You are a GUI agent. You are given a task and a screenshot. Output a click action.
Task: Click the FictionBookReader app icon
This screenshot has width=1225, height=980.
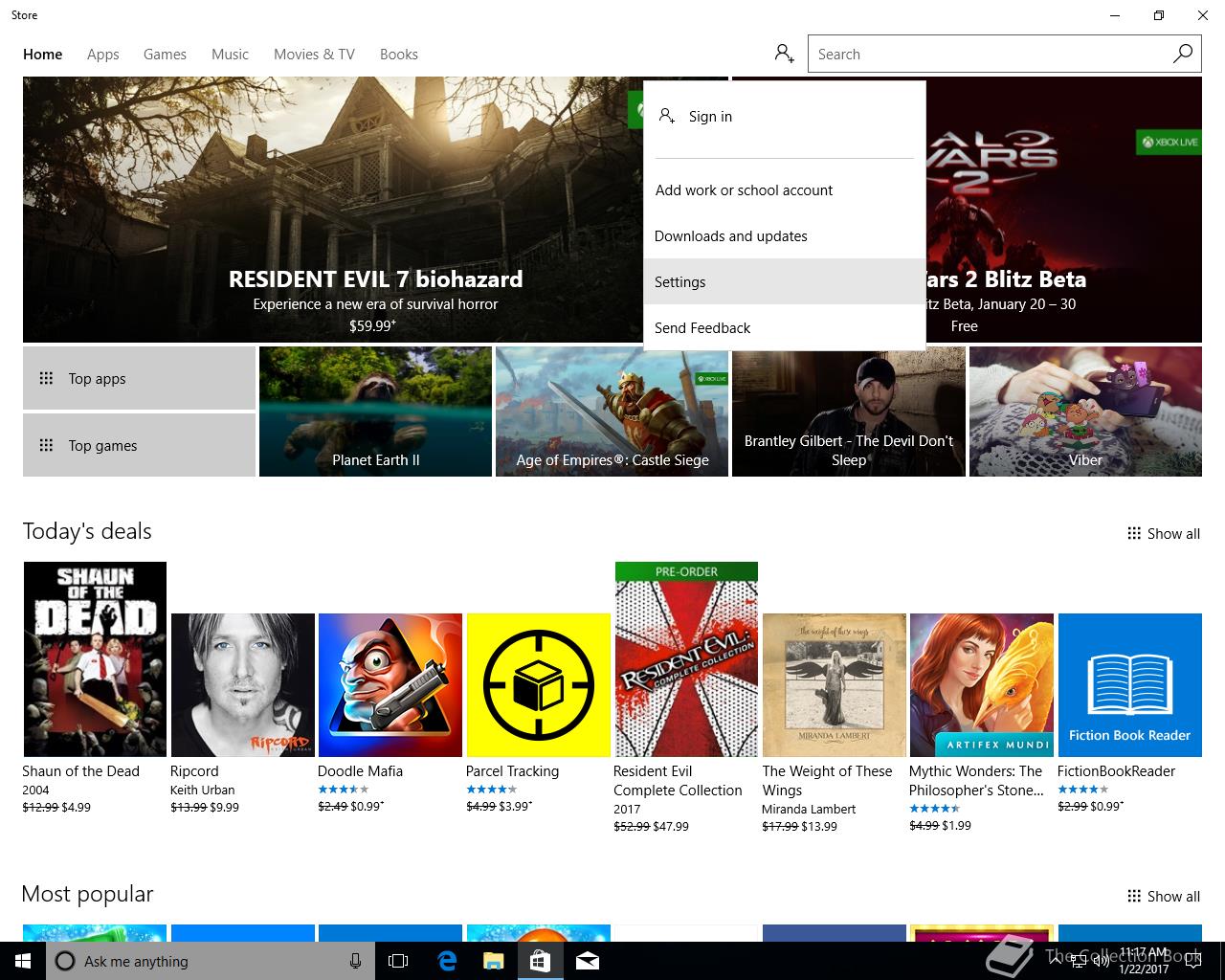click(1130, 685)
